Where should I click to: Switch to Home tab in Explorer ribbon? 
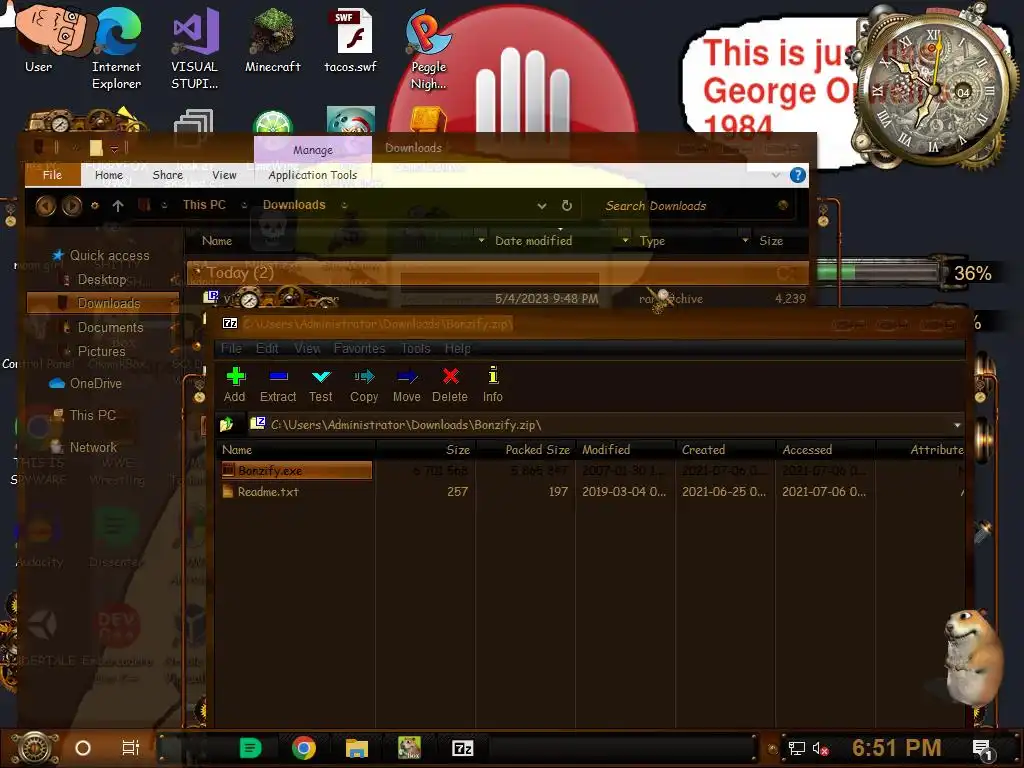point(108,175)
